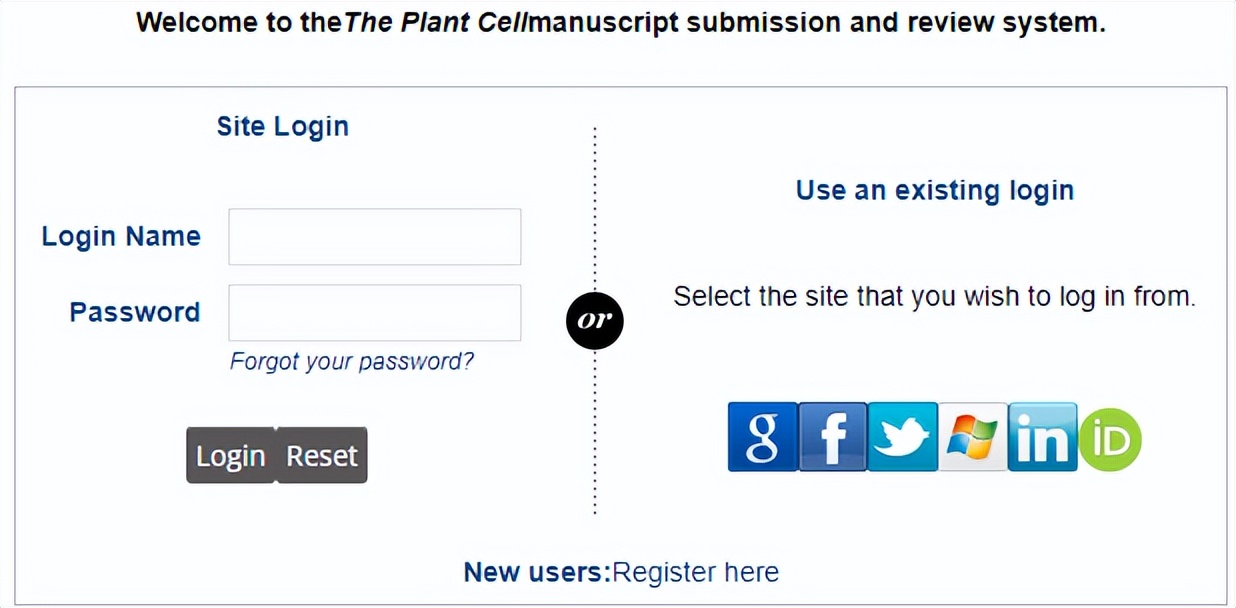Focus the Login Name text field
This screenshot has width=1236, height=608.
[x=374, y=237]
